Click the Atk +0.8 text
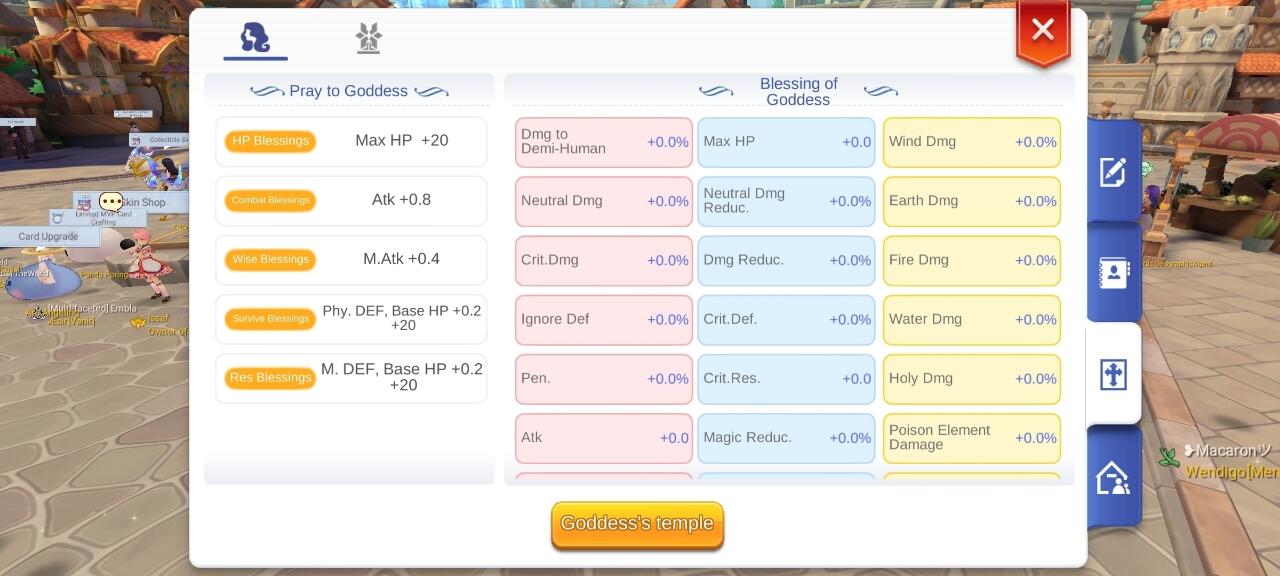 402,200
